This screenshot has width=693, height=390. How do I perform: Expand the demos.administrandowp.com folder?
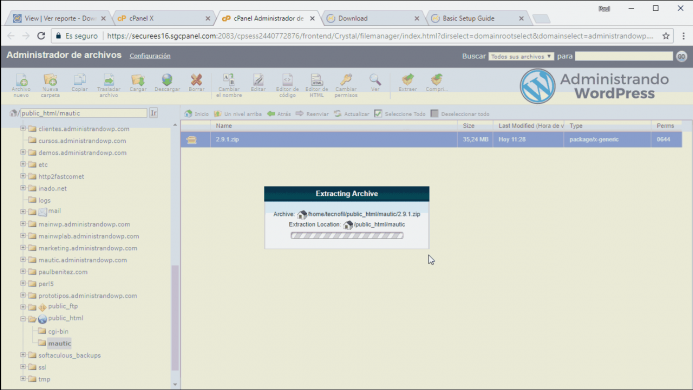click(23, 152)
